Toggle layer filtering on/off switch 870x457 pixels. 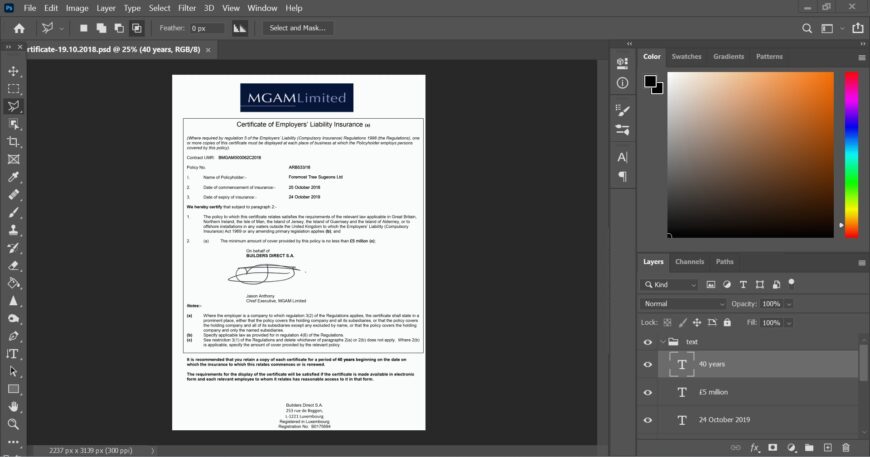pos(791,283)
